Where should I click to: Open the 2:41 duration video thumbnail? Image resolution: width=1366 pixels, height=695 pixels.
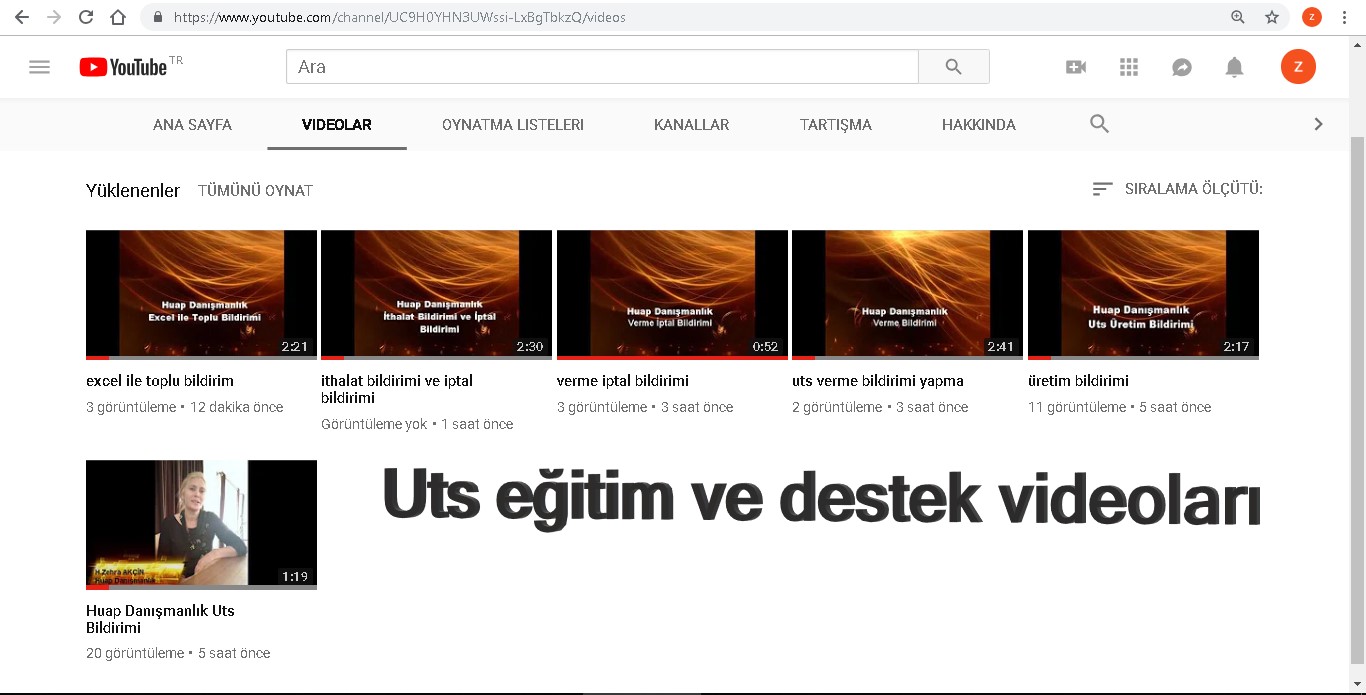point(907,295)
